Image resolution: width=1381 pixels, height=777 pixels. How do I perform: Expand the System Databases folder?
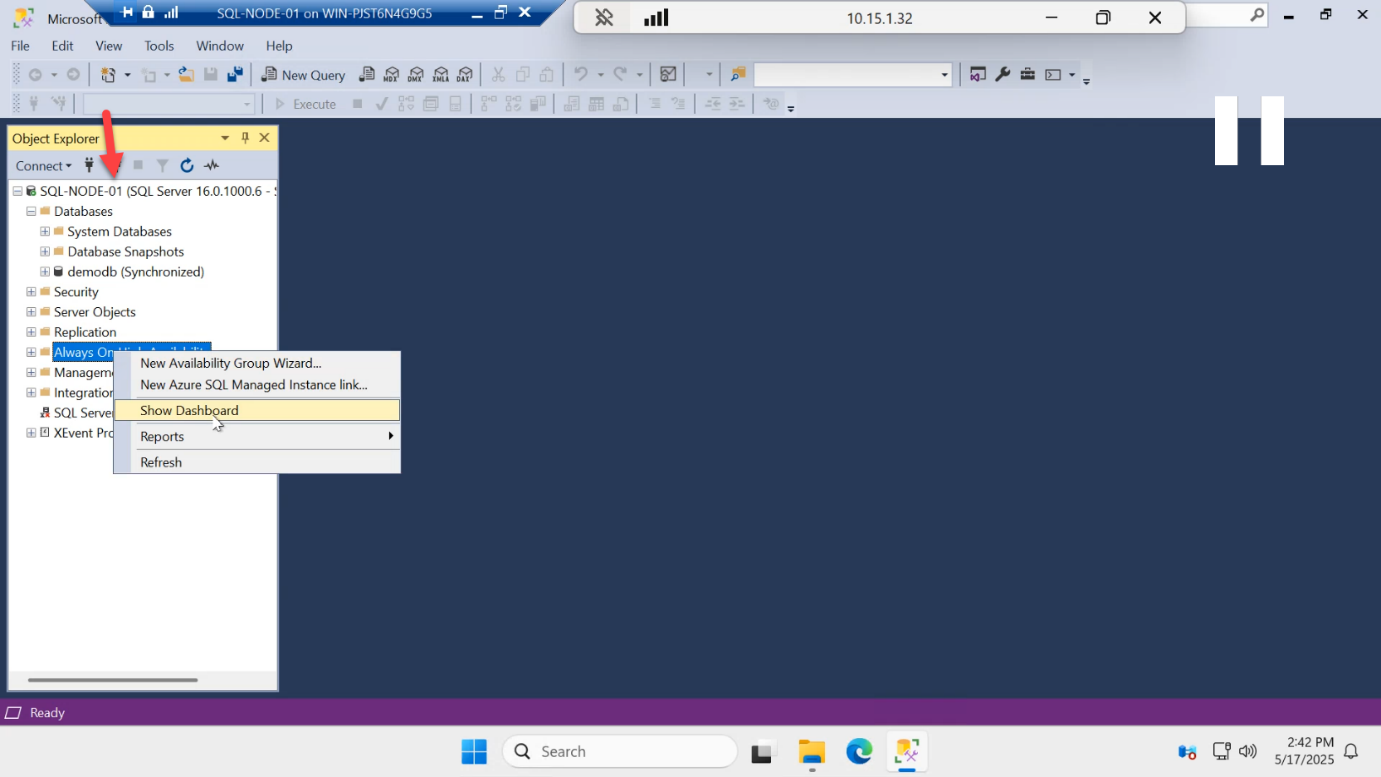[x=45, y=231]
